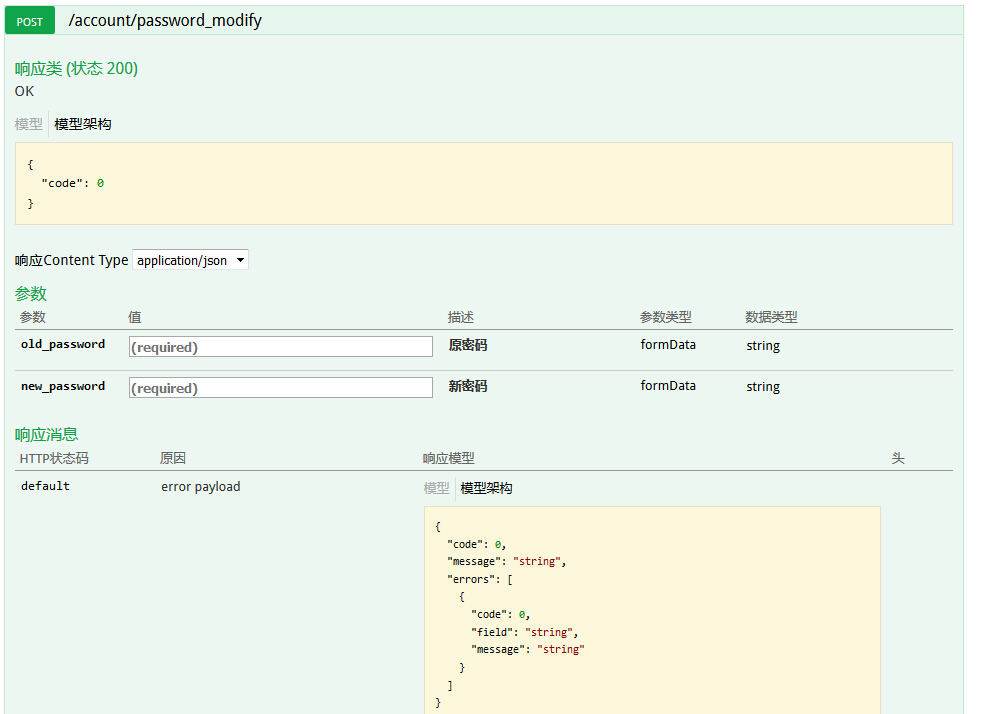Screen dimensions: 981x714
Task: Open the /account/password_modify endpoint link
Action: [x=165, y=20]
